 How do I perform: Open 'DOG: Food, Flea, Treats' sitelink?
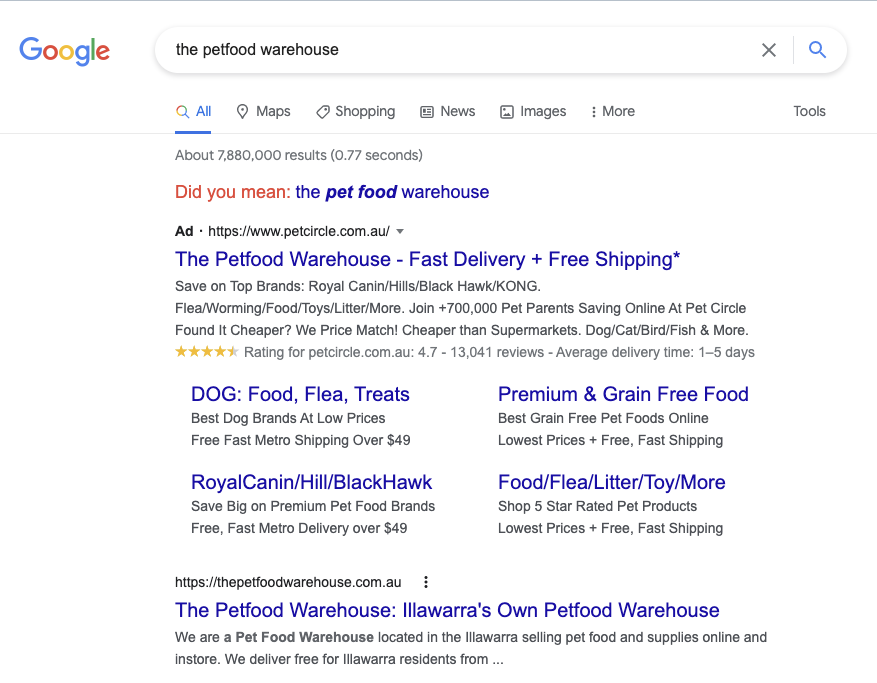pyautogui.click(x=300, y=394)
